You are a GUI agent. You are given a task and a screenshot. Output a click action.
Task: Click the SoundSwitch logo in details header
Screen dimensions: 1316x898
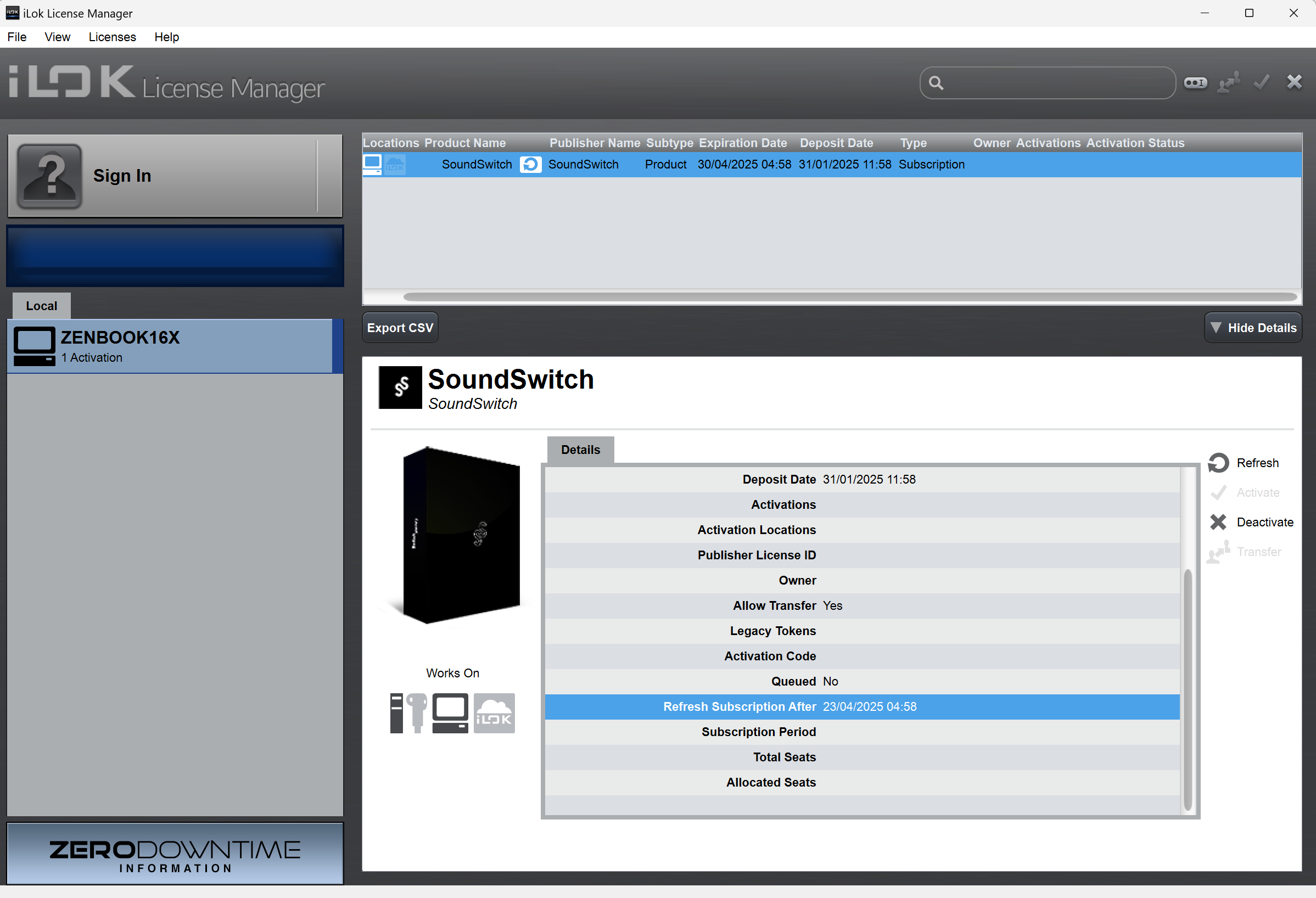point(400,388)
